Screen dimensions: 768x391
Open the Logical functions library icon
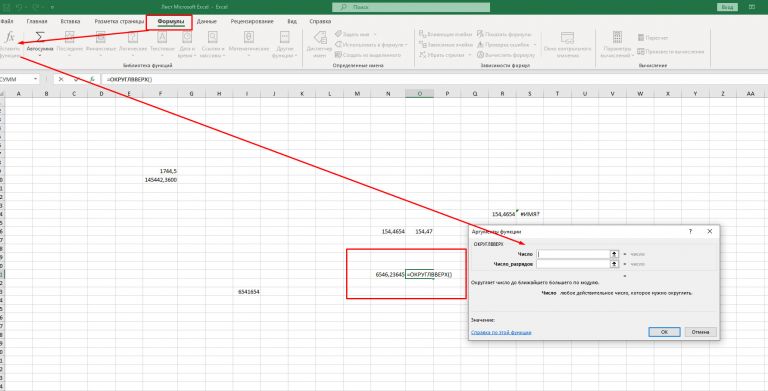coord(133,37)
